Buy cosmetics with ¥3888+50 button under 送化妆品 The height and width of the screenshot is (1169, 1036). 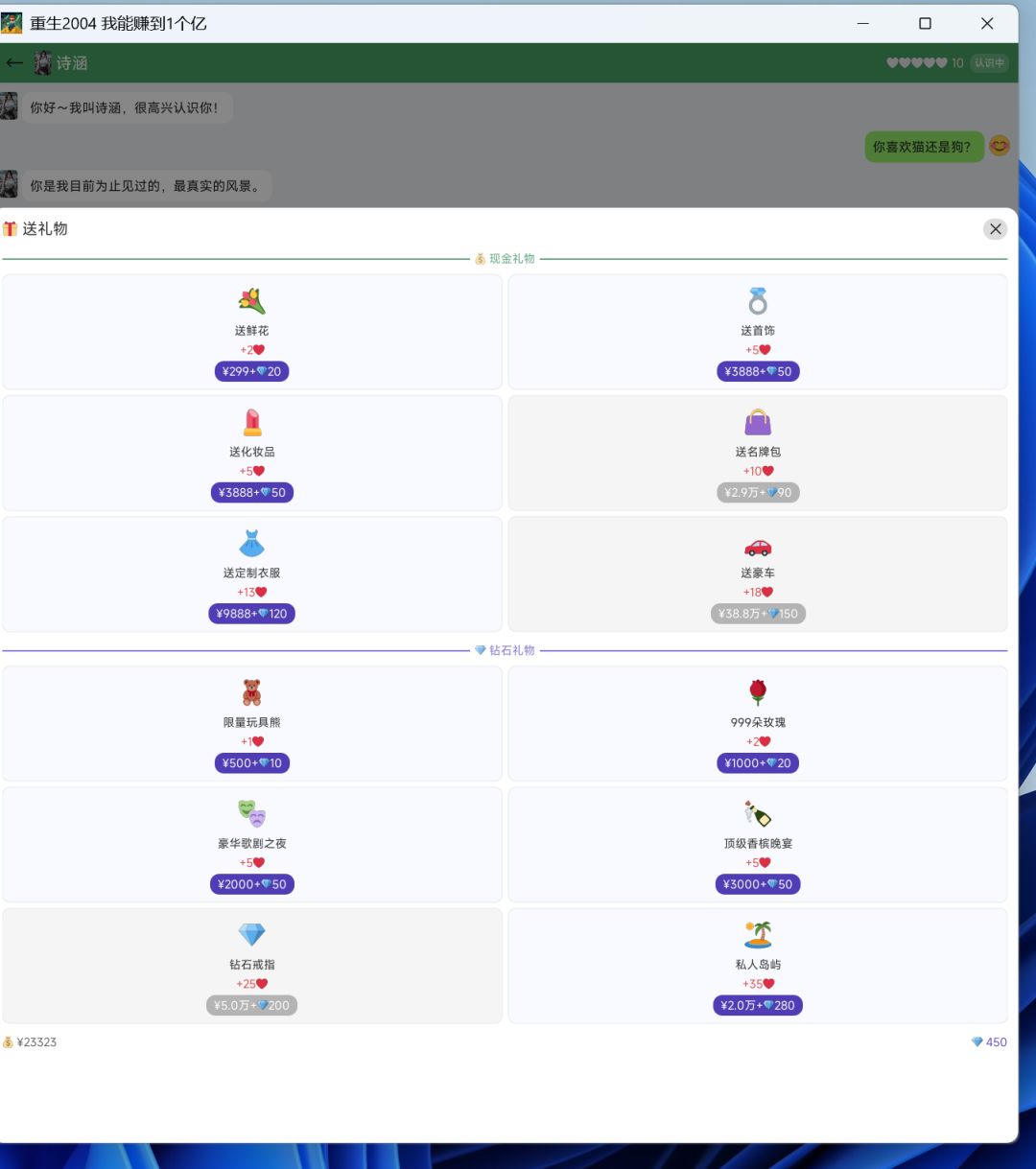pyautogui.click(x=251, y=492)
